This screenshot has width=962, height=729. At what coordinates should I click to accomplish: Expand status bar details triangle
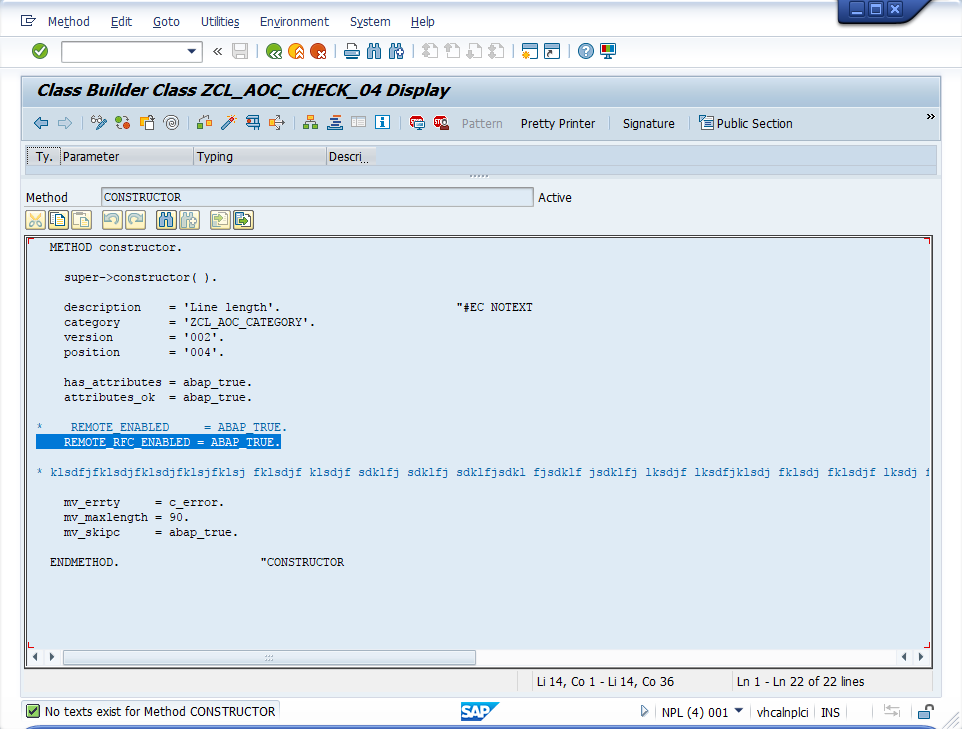644,711
